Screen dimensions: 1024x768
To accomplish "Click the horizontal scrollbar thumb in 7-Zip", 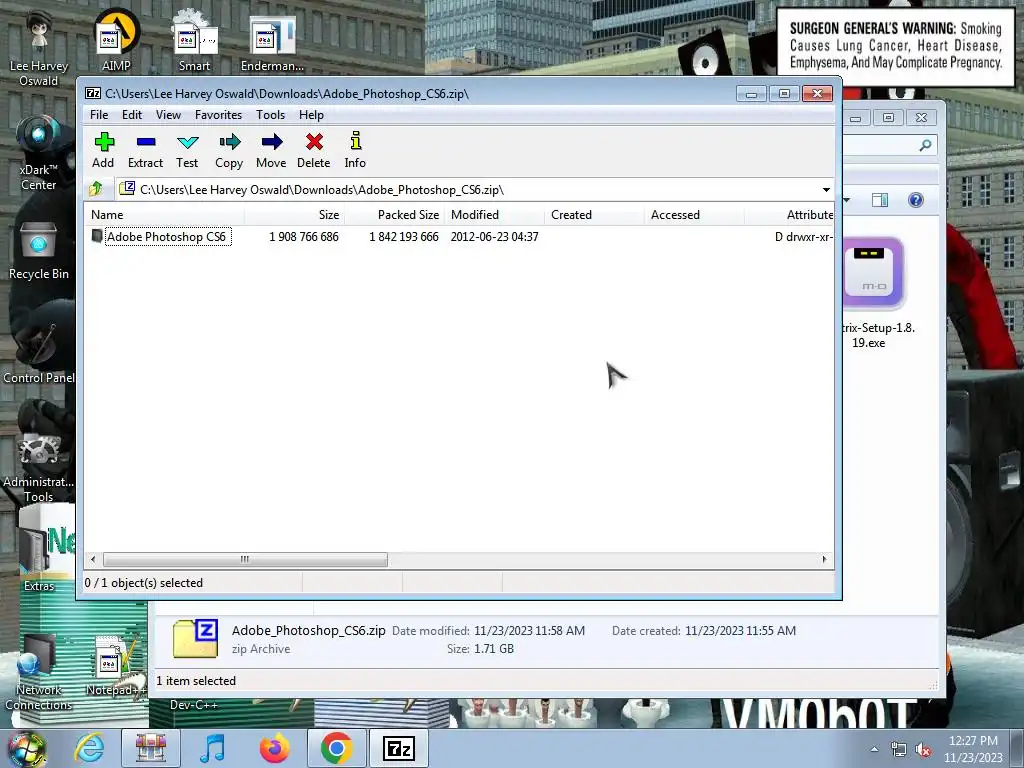I will (245, 560).
